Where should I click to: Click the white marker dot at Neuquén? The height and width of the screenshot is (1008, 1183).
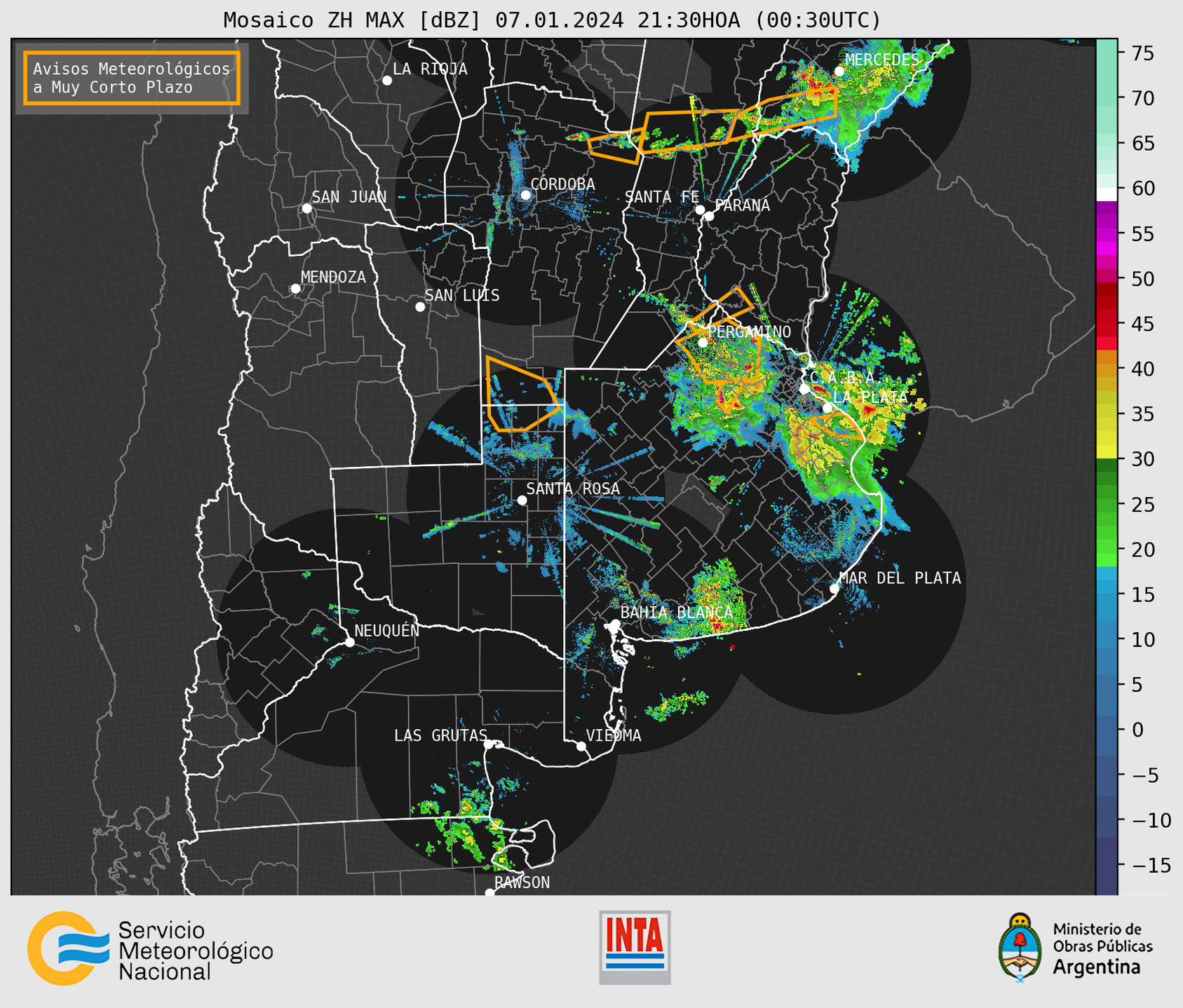click(349, 642)
